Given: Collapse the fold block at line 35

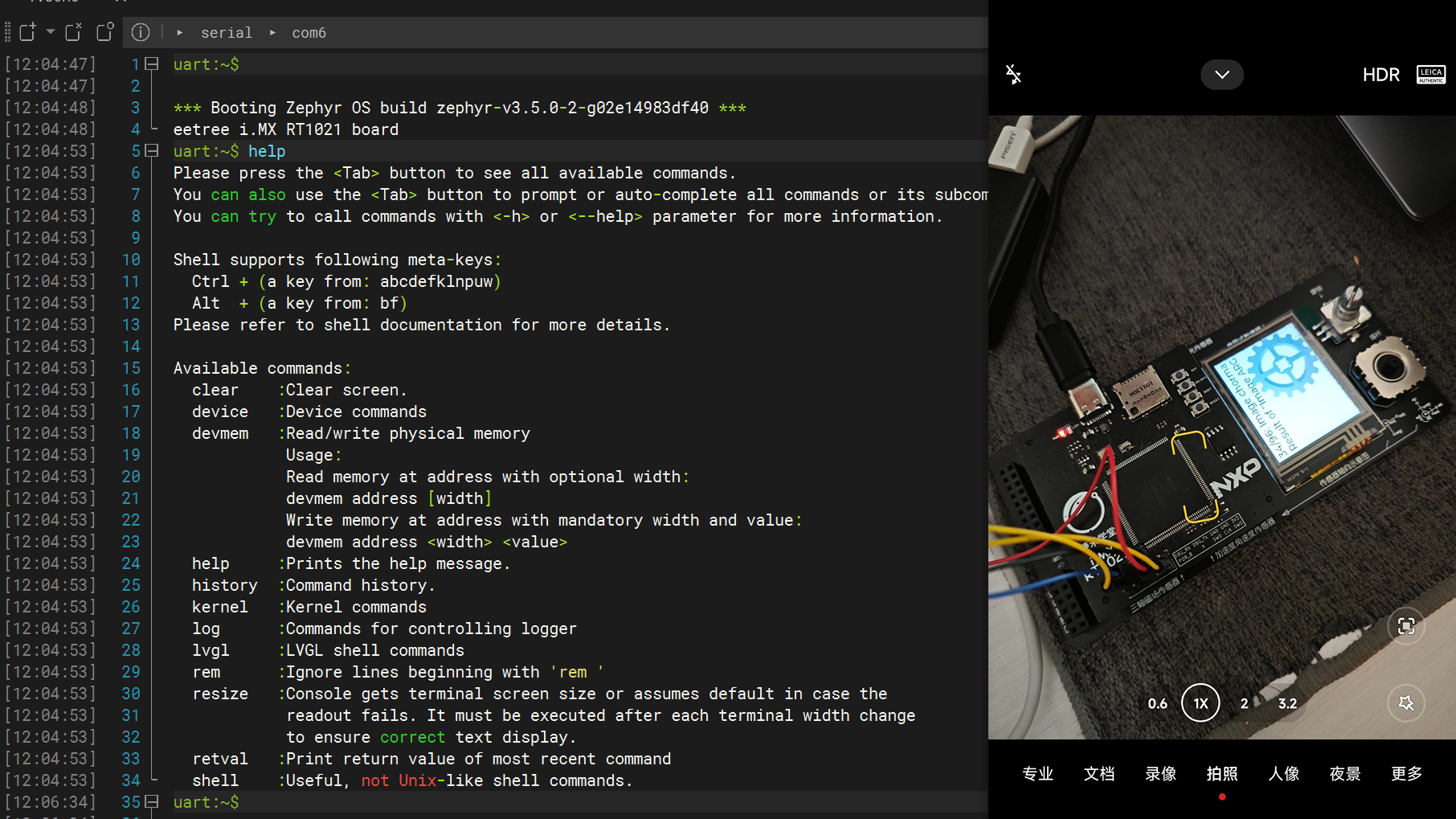Looking at the screenshot, I should click(152, 801).
